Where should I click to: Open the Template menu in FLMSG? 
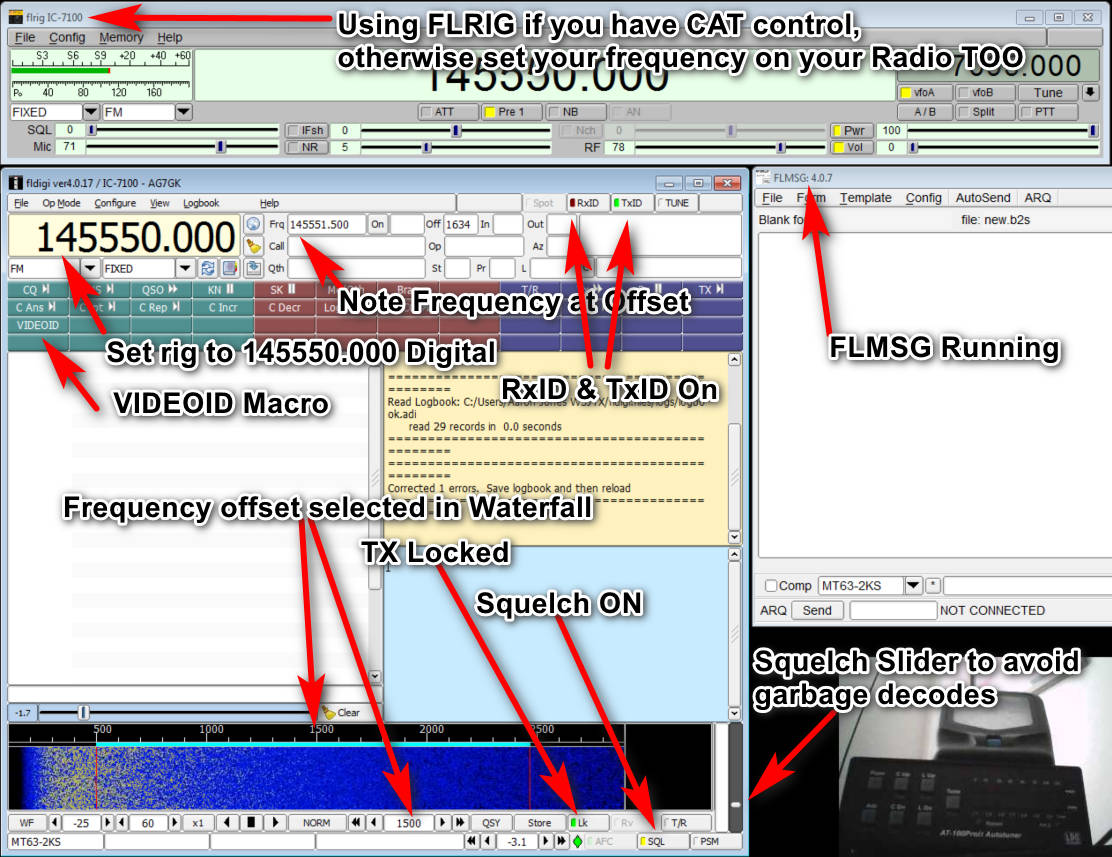coord(865,198)
